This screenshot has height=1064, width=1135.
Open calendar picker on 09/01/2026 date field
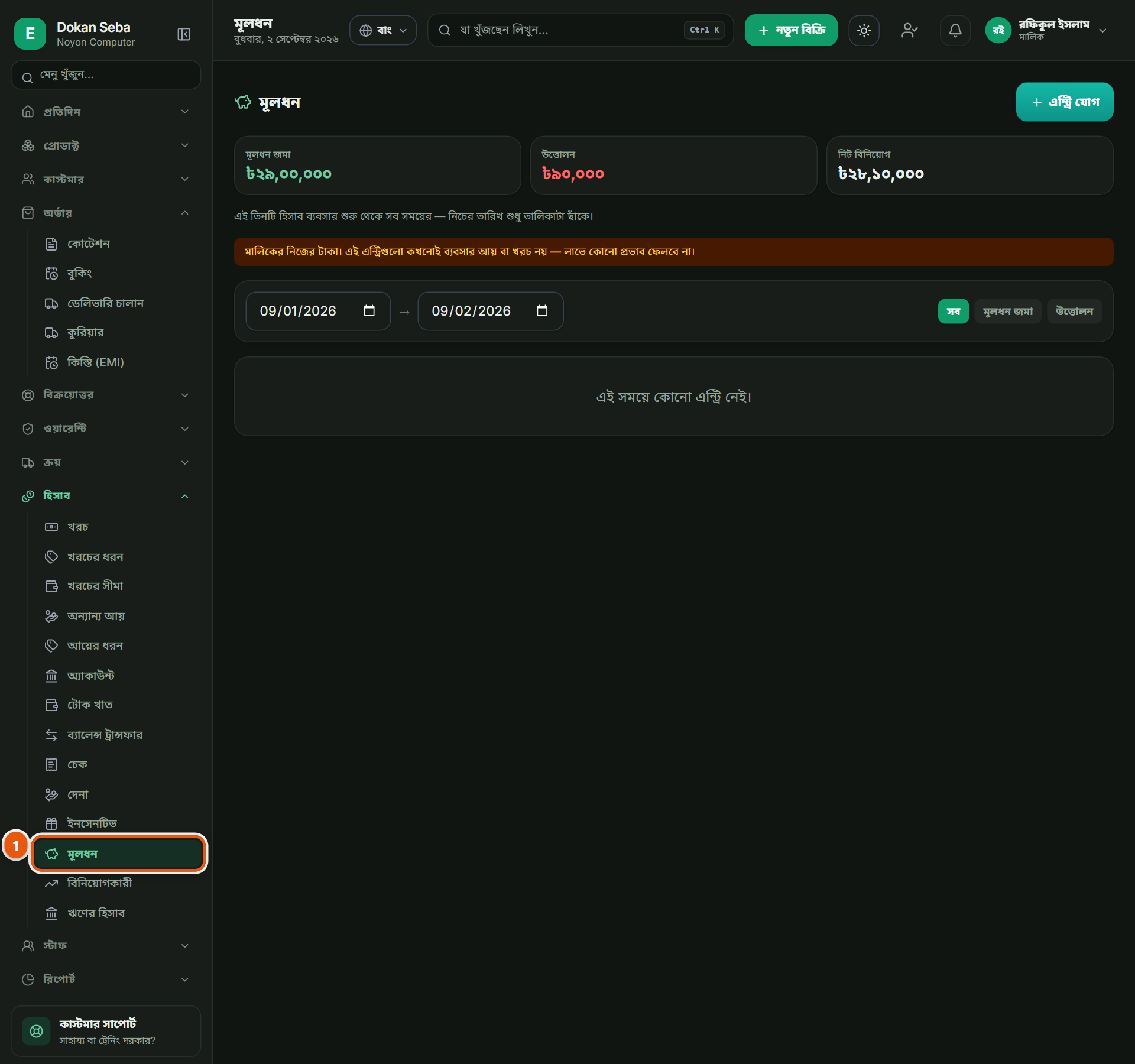369,311
